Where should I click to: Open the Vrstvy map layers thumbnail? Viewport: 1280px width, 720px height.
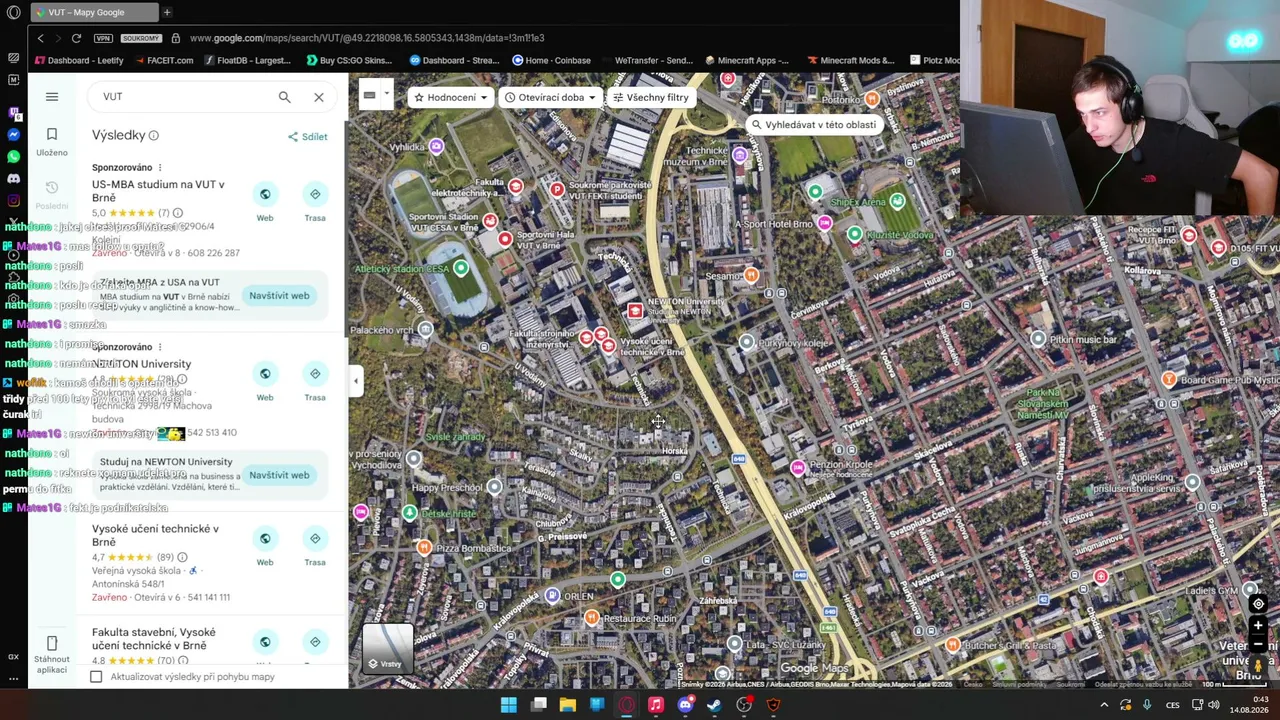click(388, 649)
